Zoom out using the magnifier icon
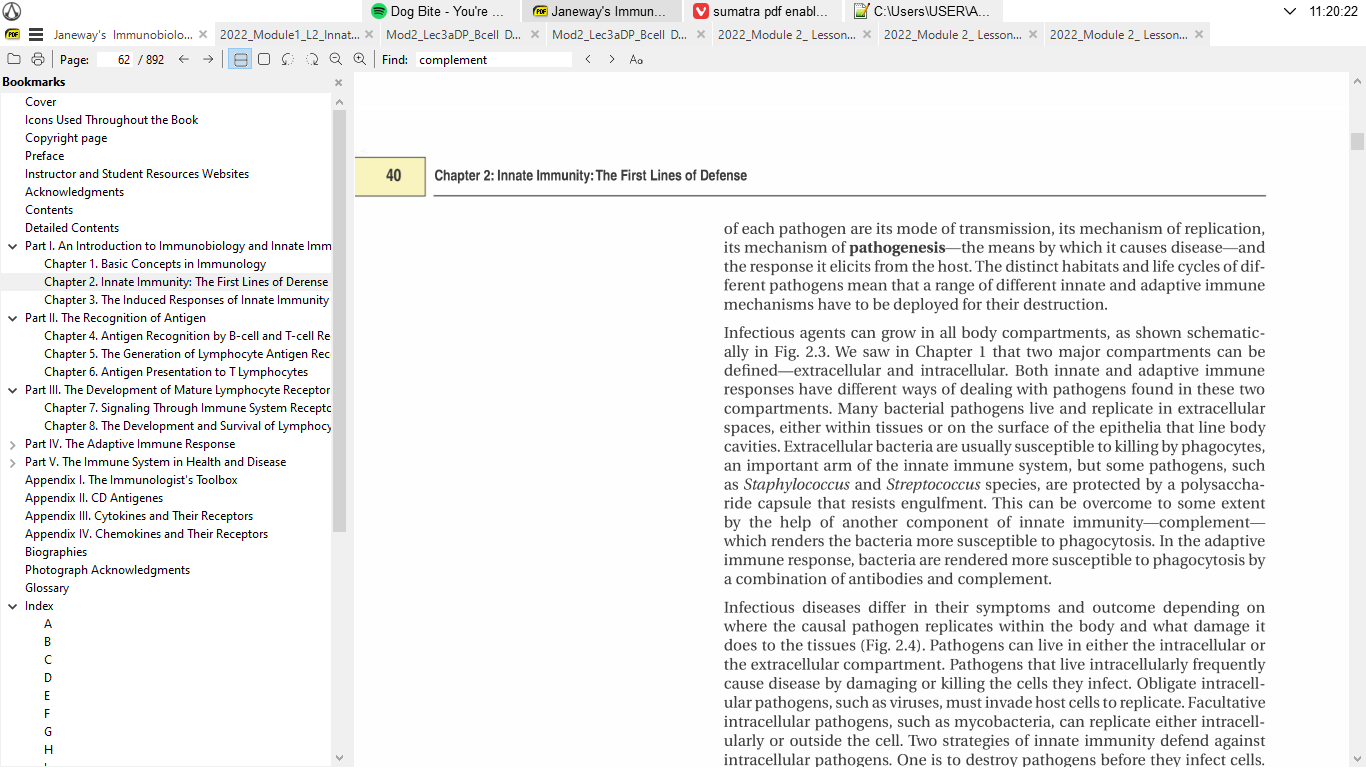Image resolution: width=1366 pixels, height=768 pixels. point(336,59)
